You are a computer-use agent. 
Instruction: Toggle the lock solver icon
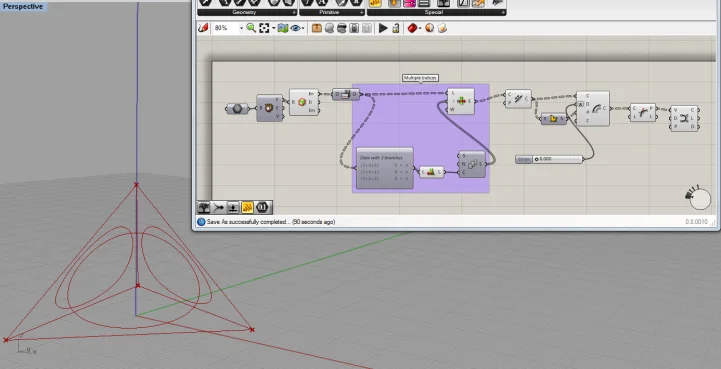click(x=395, y=29)
